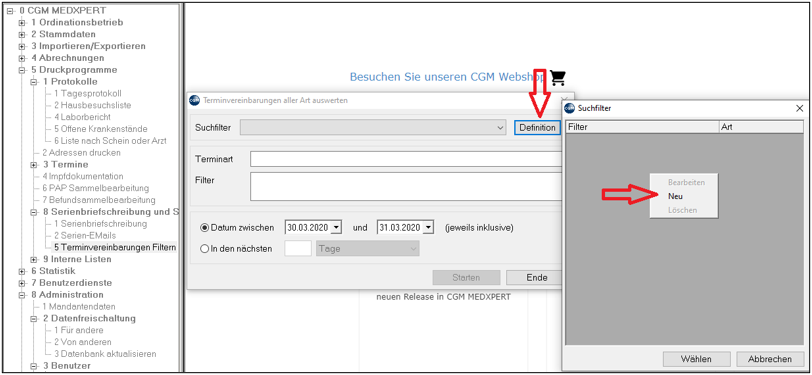The image size is (812, 375).
Task: Open '1 Mandantendaten' in the tree
Action: [x=79, y=307]
